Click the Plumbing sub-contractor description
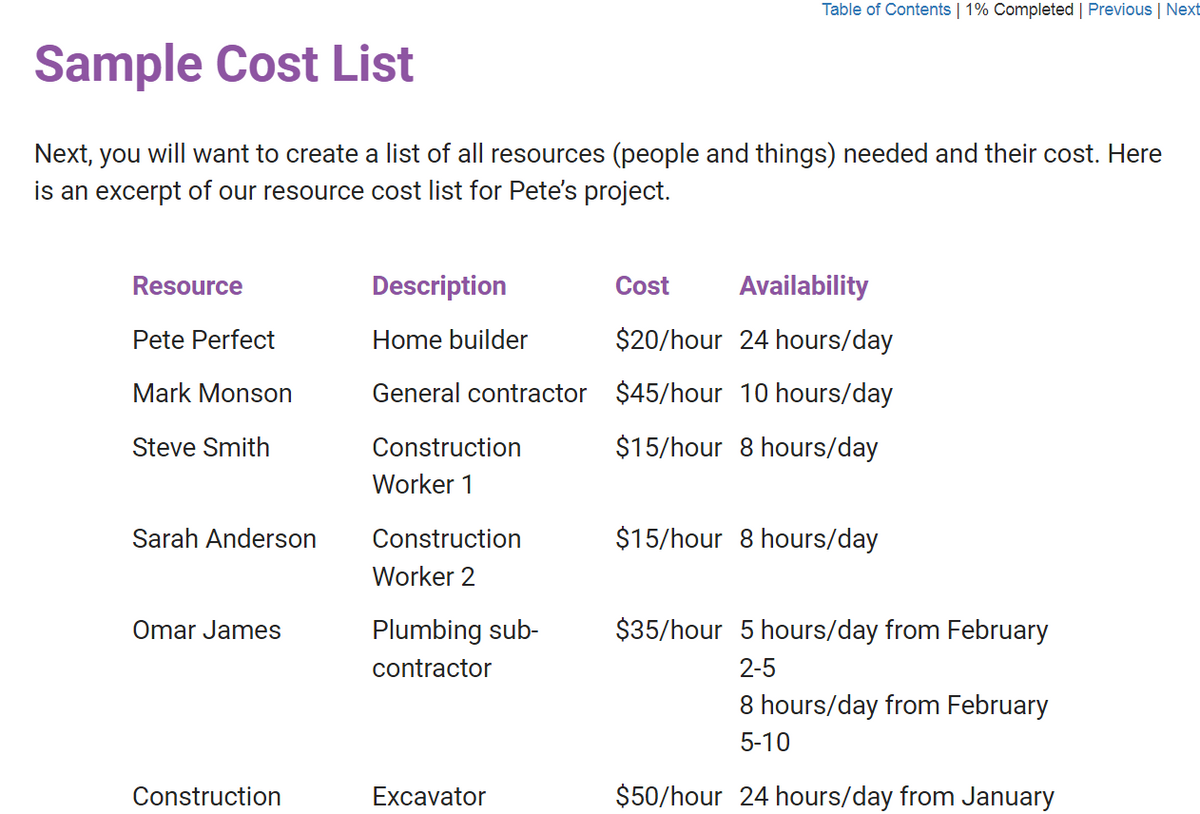Image resolution: width=1200 pixels, height=814 pixels. coord(455,649)
